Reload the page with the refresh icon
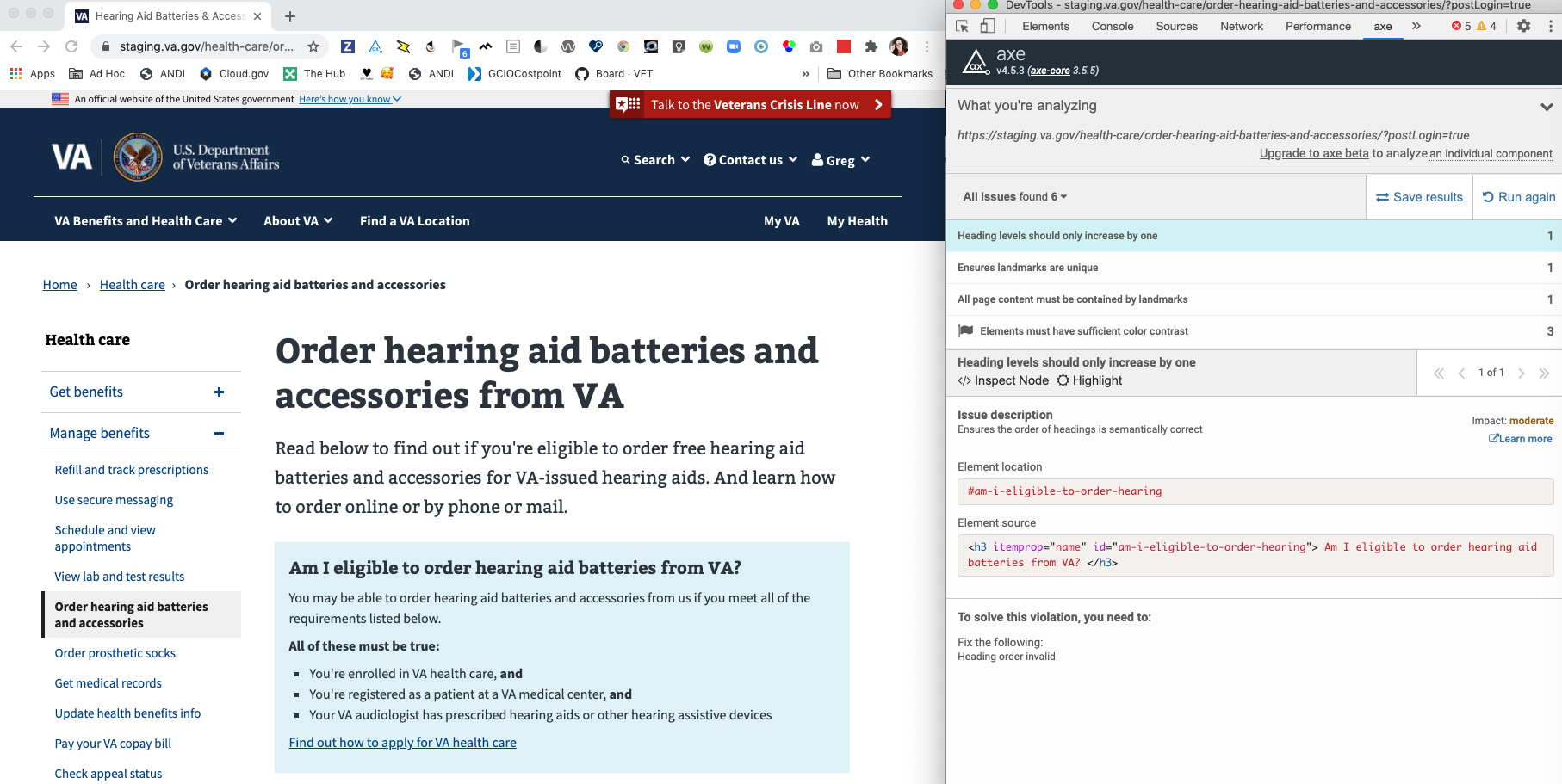The image size is (1562, 784). [71, 46]
